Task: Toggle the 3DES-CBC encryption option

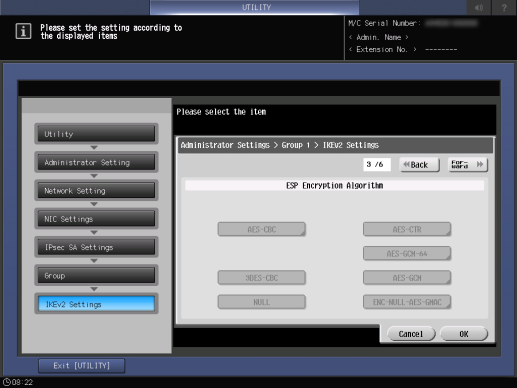Action: pos(262,278)
